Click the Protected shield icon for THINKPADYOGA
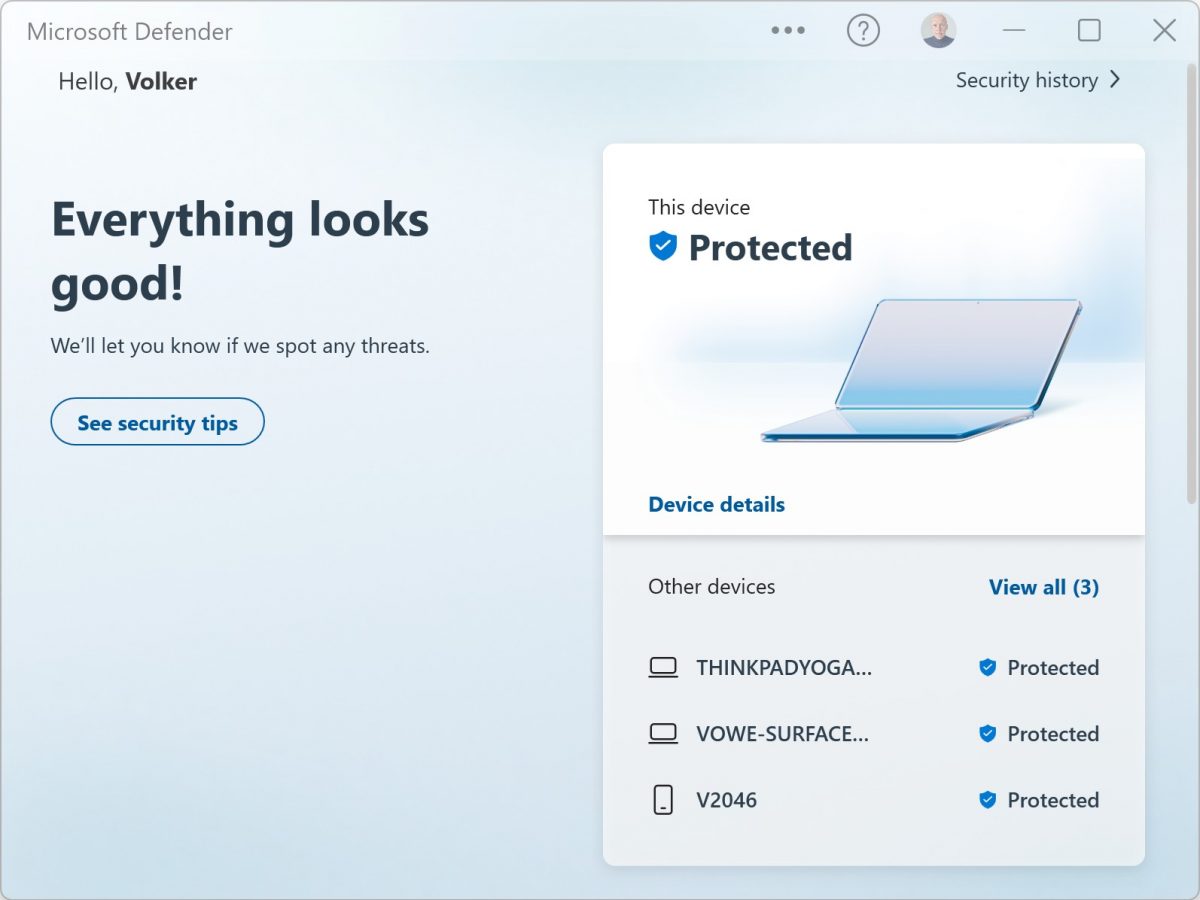The image size is (1200, 900). [988, 667]
